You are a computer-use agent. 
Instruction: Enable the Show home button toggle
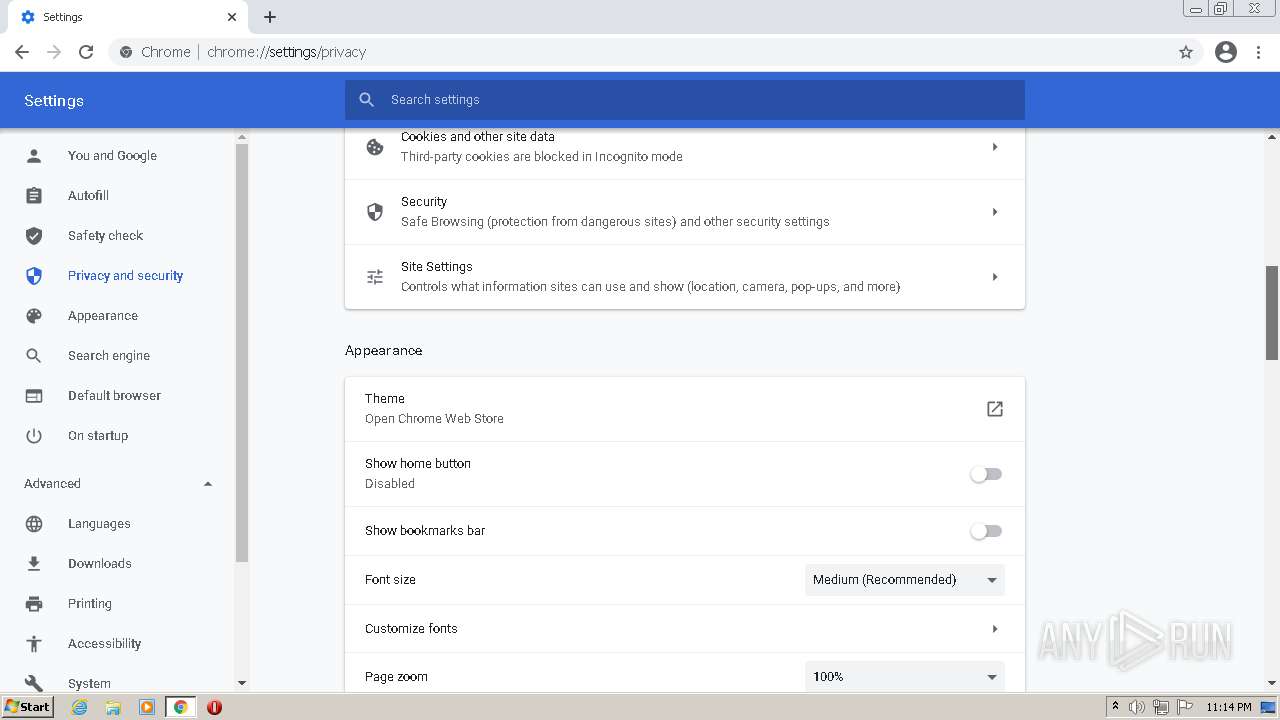point(986,474)
